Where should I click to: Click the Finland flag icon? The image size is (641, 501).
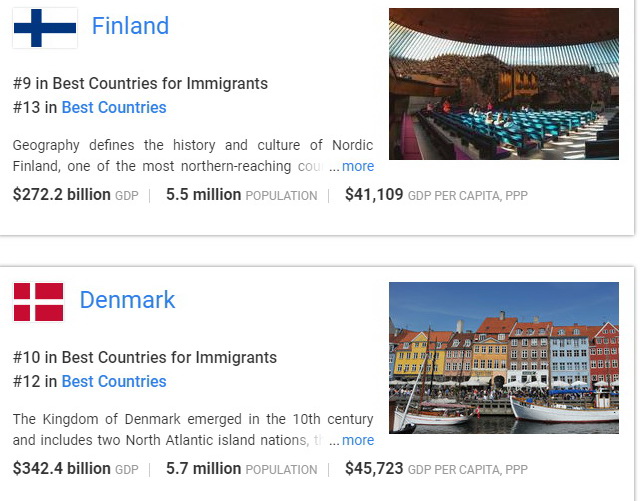(x=45, y=28)
